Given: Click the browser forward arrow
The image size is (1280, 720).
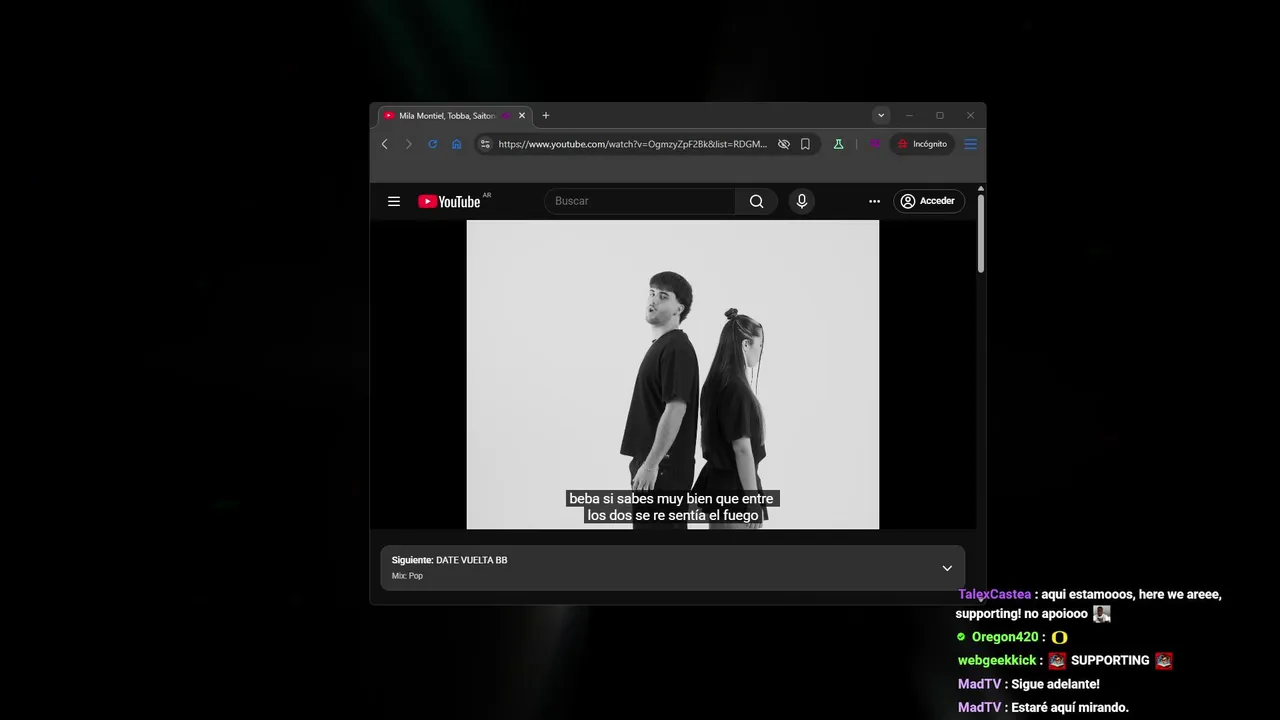Looking at the screenshot, I should [408, 144].
